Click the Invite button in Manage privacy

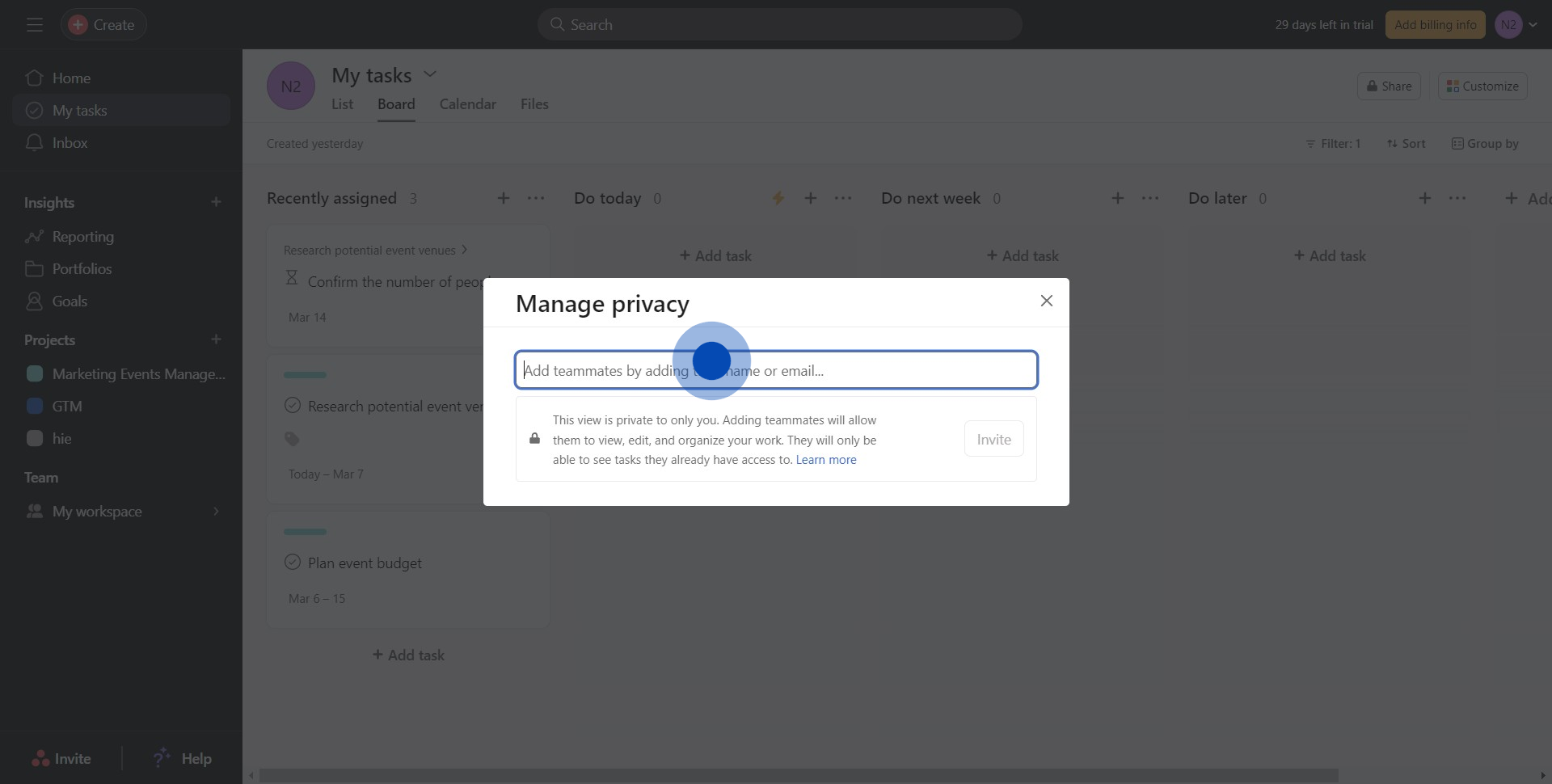tap(993, 439)
